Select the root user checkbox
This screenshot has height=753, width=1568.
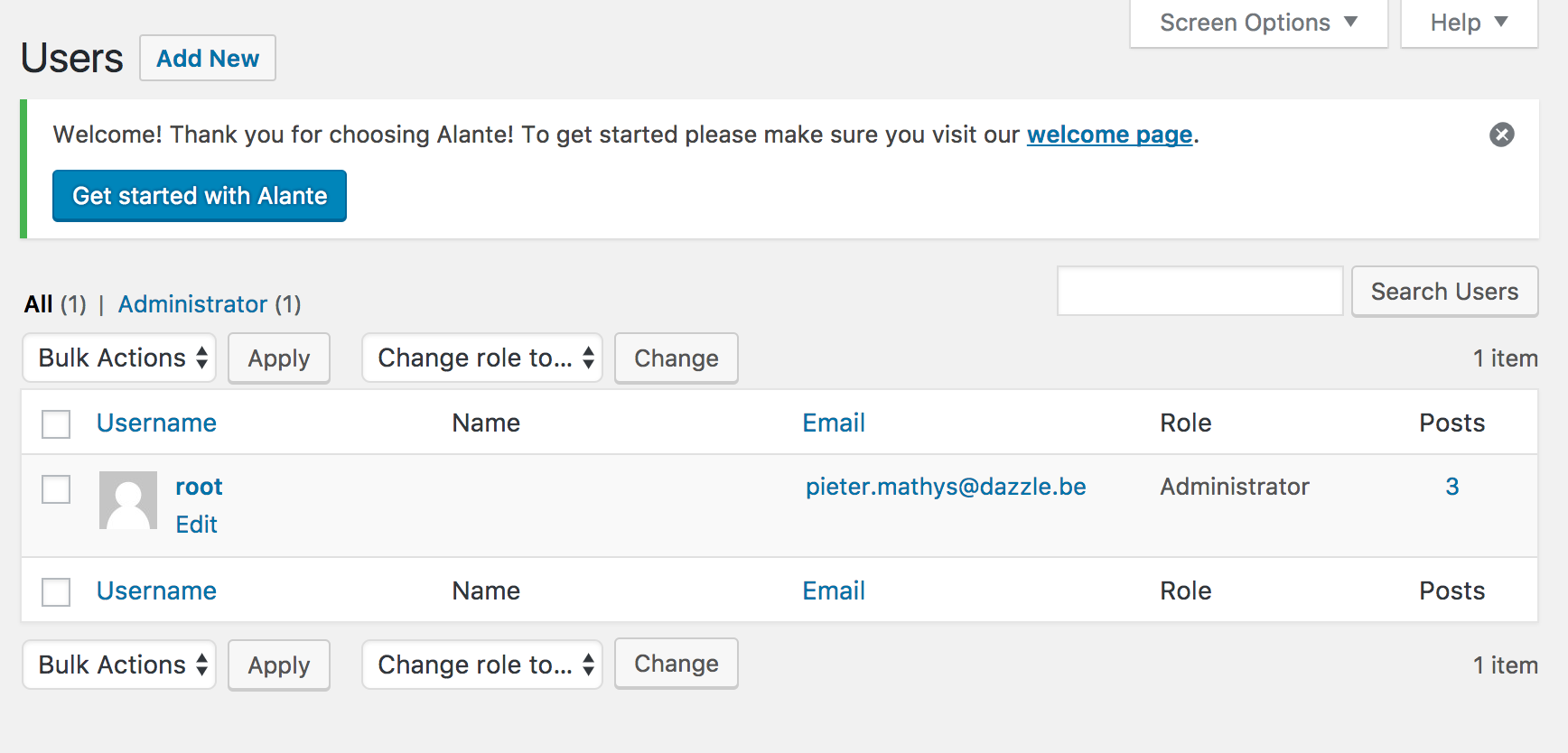56,489
